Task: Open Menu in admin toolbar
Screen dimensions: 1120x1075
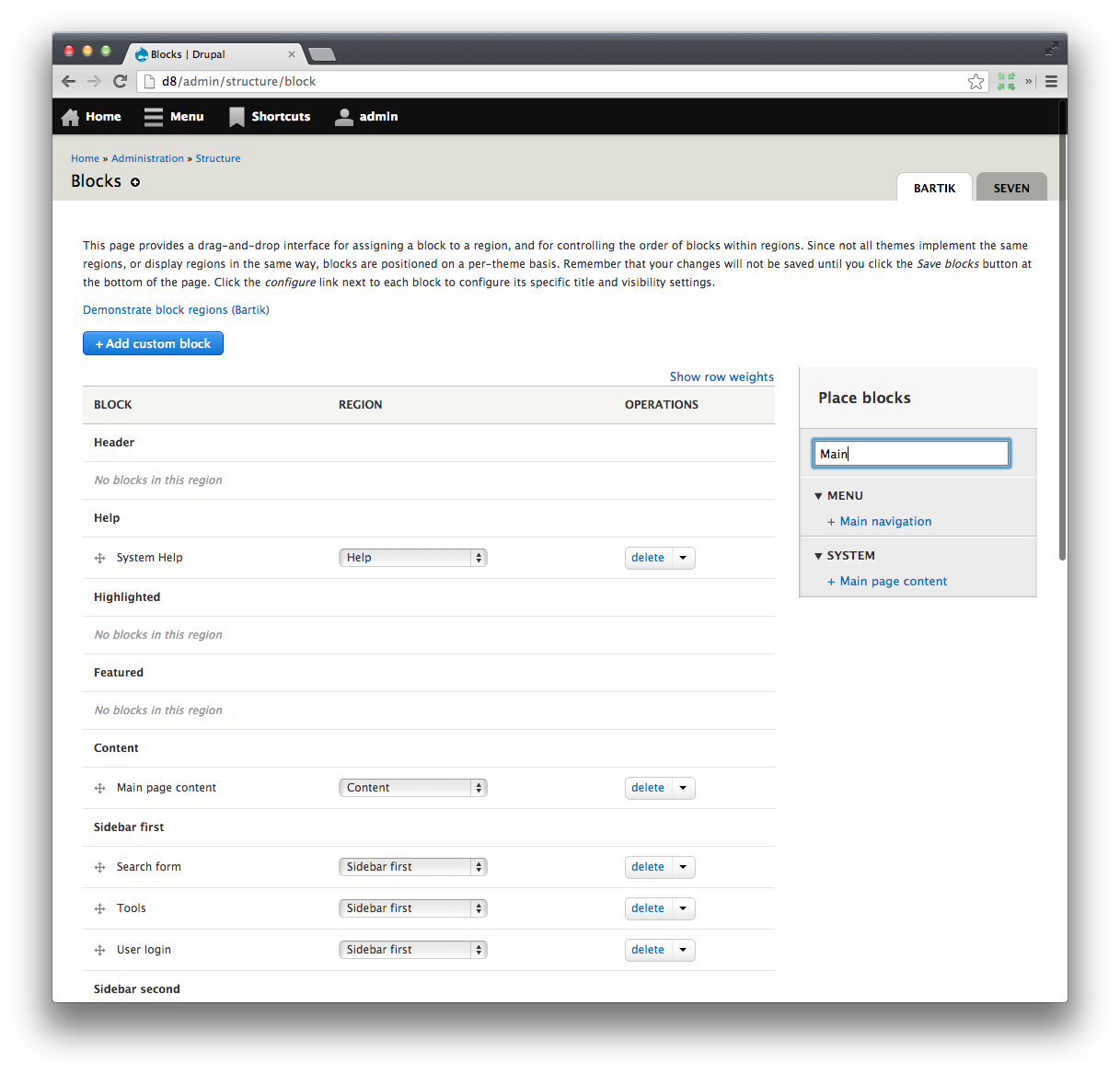Action: (x=187, y=117)
